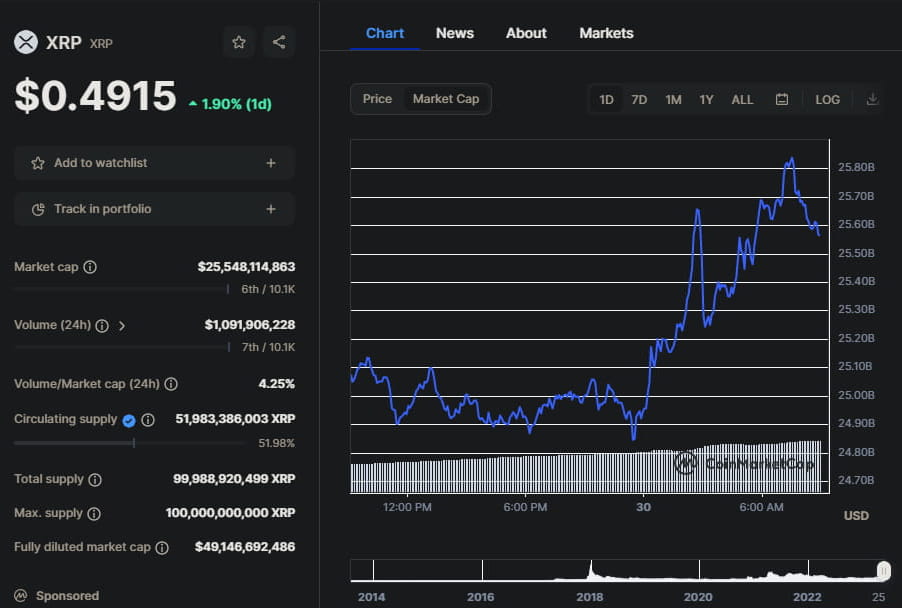
Task: Switch the chart to Market Cap view
Action: (445, 99)
